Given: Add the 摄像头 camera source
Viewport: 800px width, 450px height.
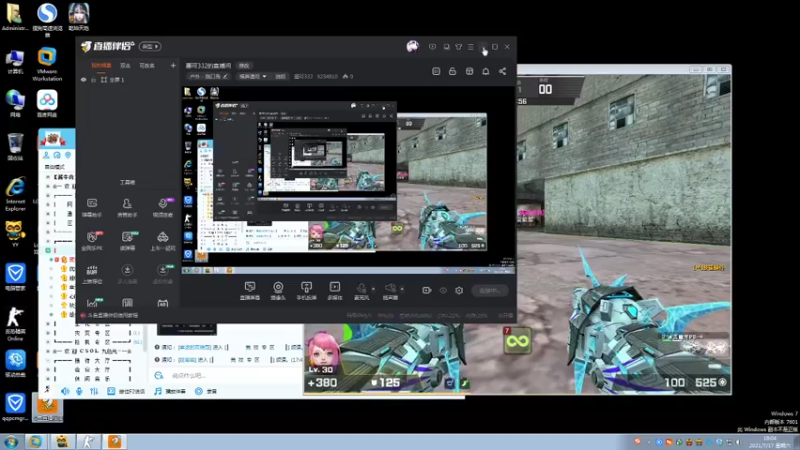Looking at the screenshot, I should tap(278, 291).
